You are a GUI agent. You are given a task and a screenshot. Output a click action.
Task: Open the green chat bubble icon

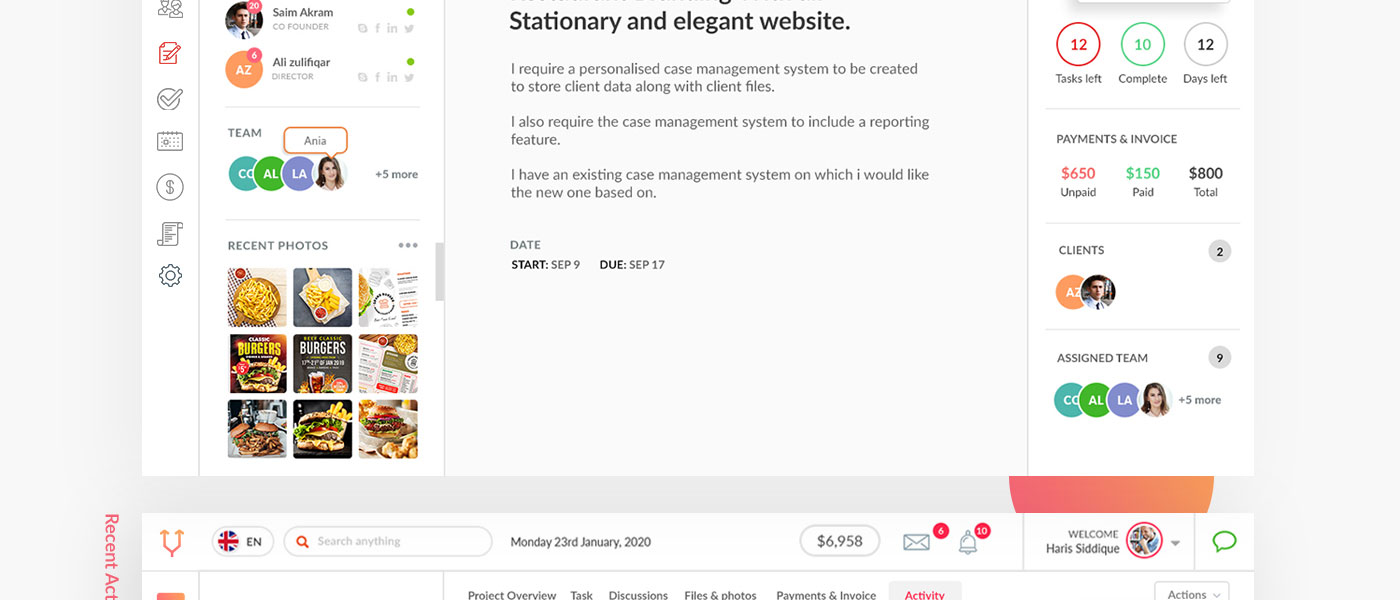[x=1224, y=541]
